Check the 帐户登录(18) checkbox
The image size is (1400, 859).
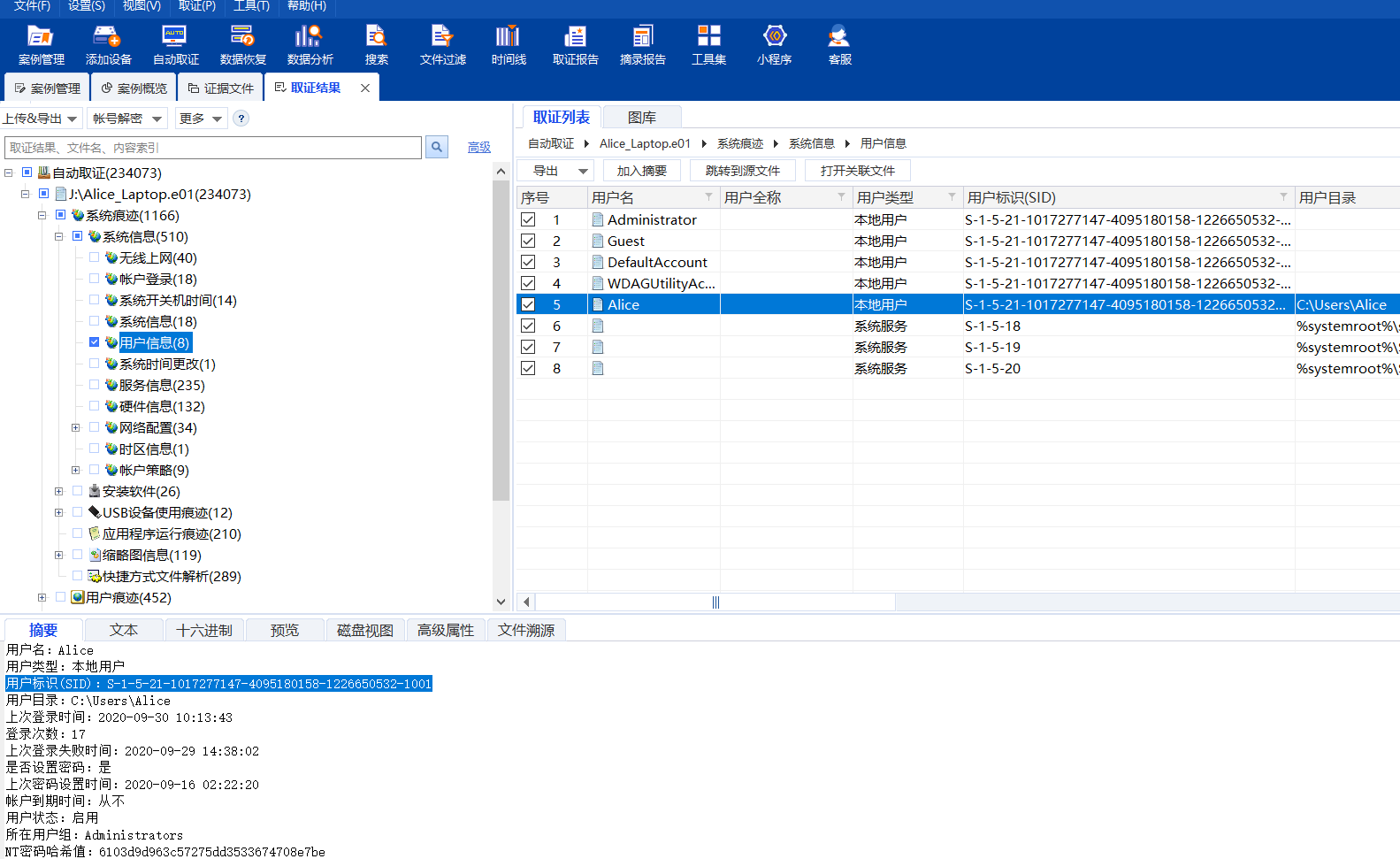click(x=94, y=279)
